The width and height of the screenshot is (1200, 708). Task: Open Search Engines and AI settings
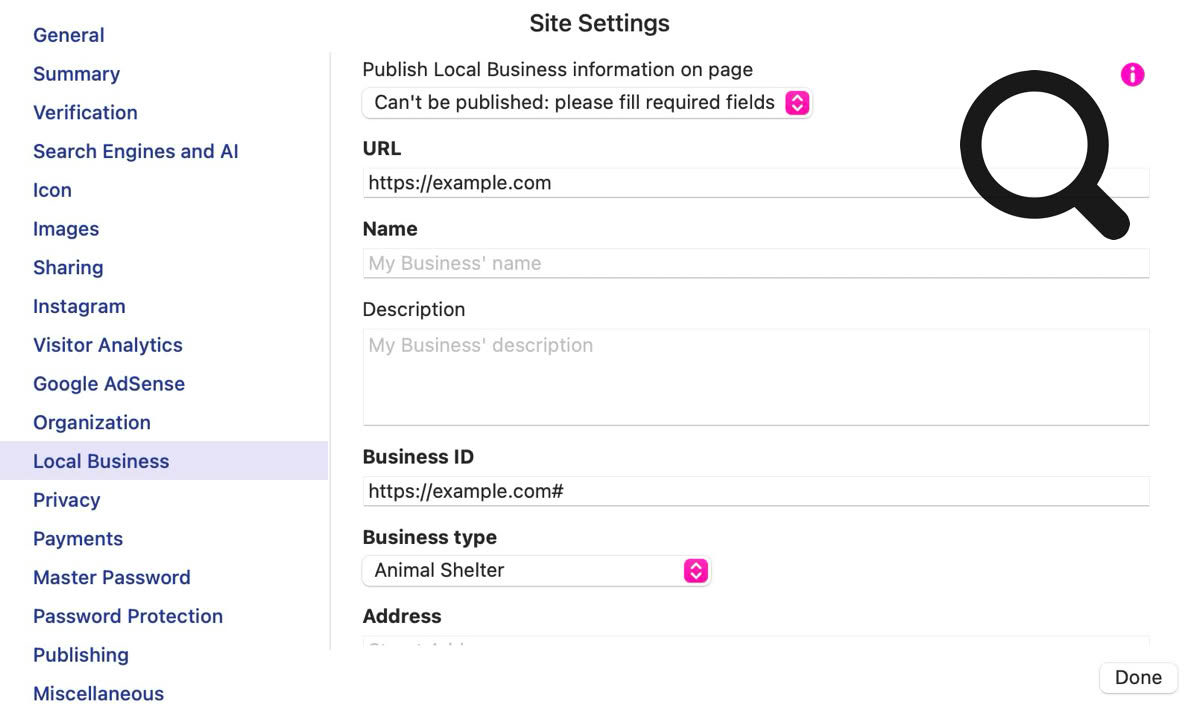click(135, 152)
